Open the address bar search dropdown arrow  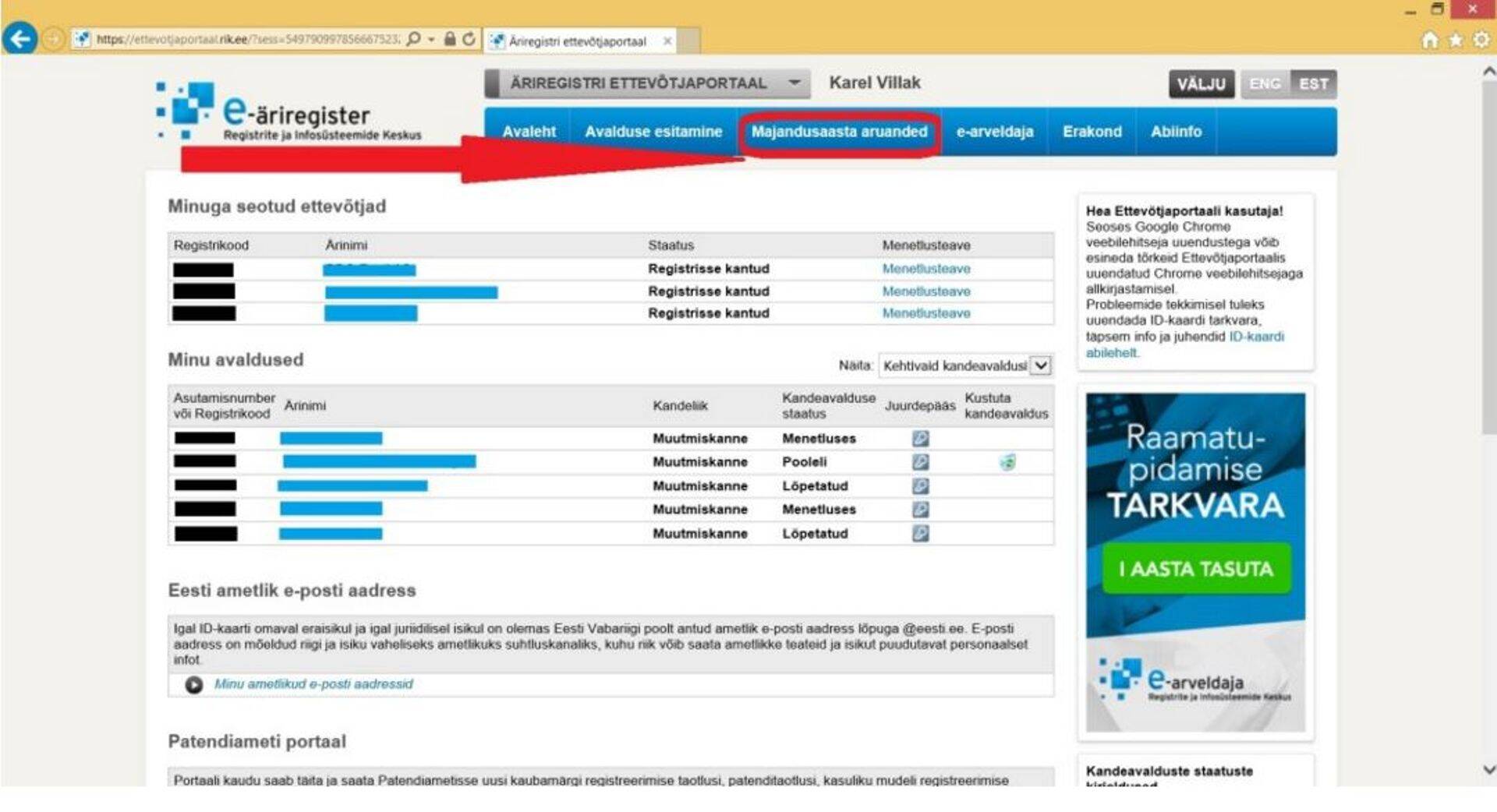click(431, 39)
